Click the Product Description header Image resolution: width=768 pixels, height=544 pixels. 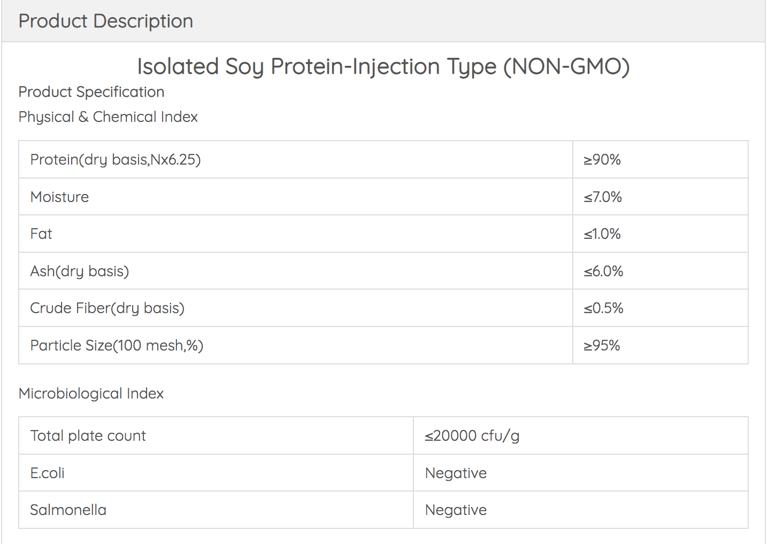tap(106, 21)
